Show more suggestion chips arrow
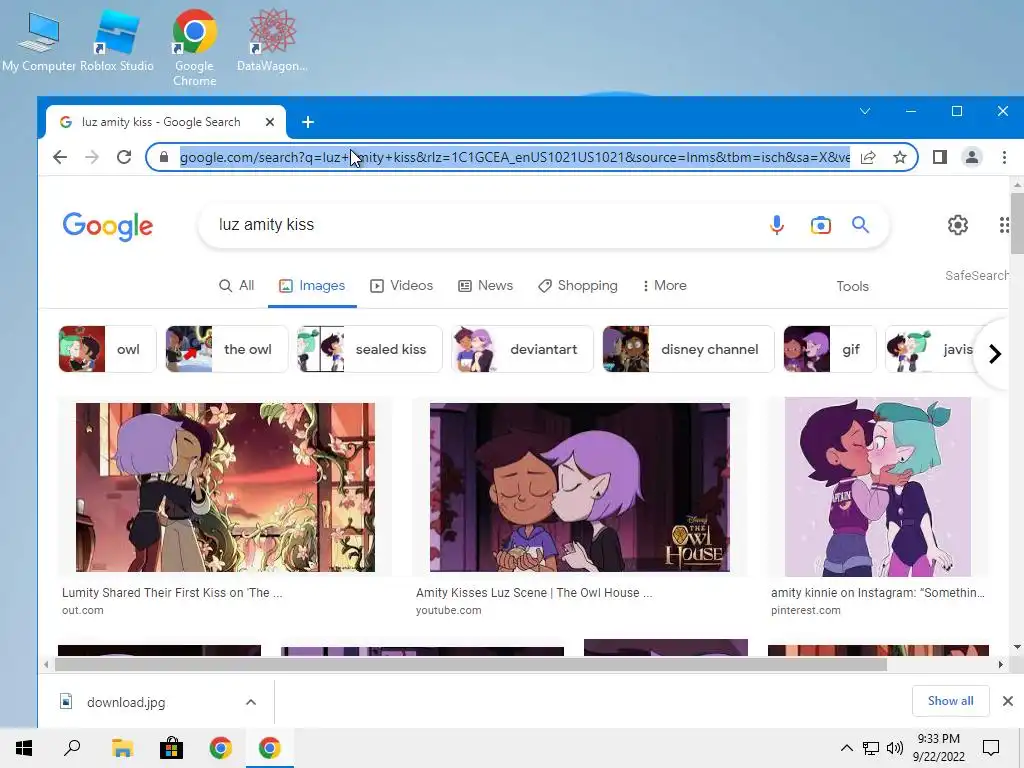 tap(995, 354)
